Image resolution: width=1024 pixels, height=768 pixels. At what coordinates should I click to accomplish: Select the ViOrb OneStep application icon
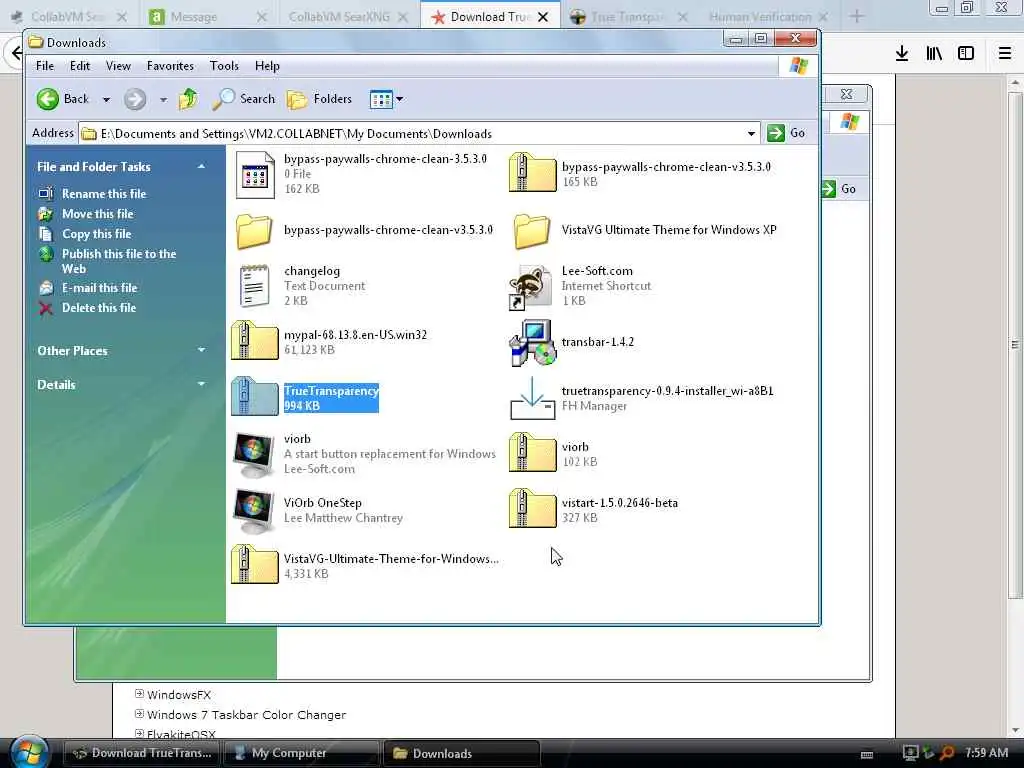pos(254,511)
